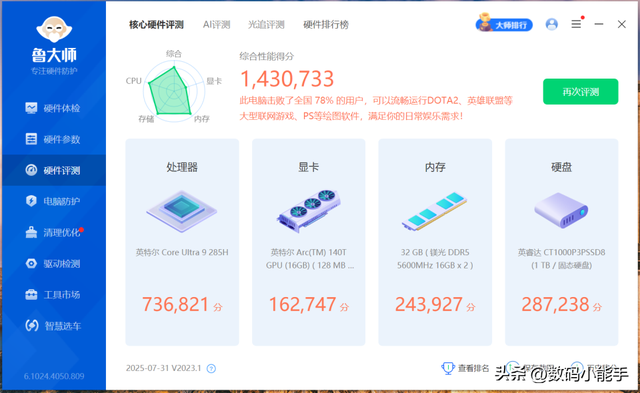The width and height of the screenshot is (640, 393).
Task: Open 清理优化 in the sidebar
Action: pyautogui.click(x=53, y=232)
